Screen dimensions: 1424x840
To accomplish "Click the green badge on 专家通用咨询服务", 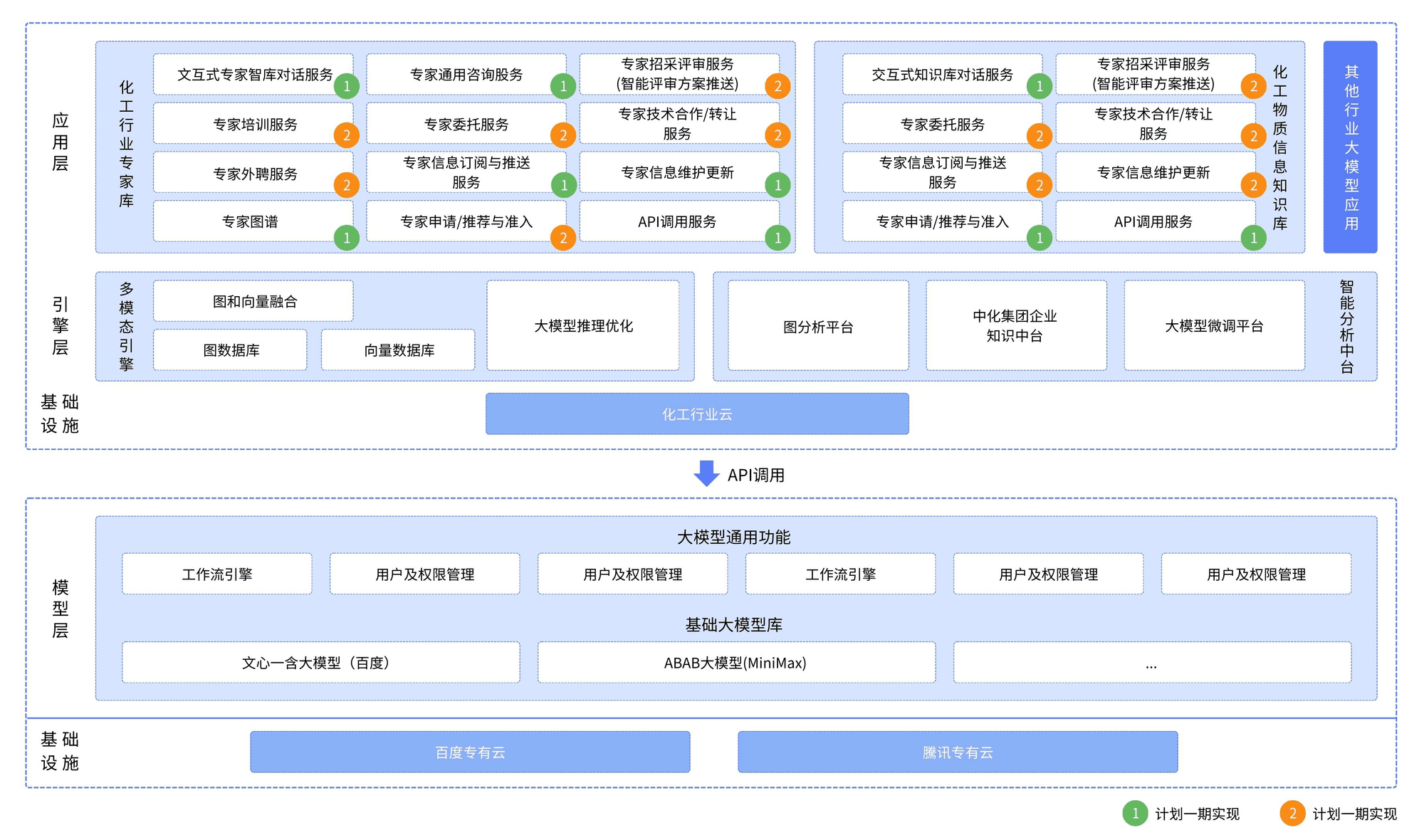I will [x=563, y=86].
